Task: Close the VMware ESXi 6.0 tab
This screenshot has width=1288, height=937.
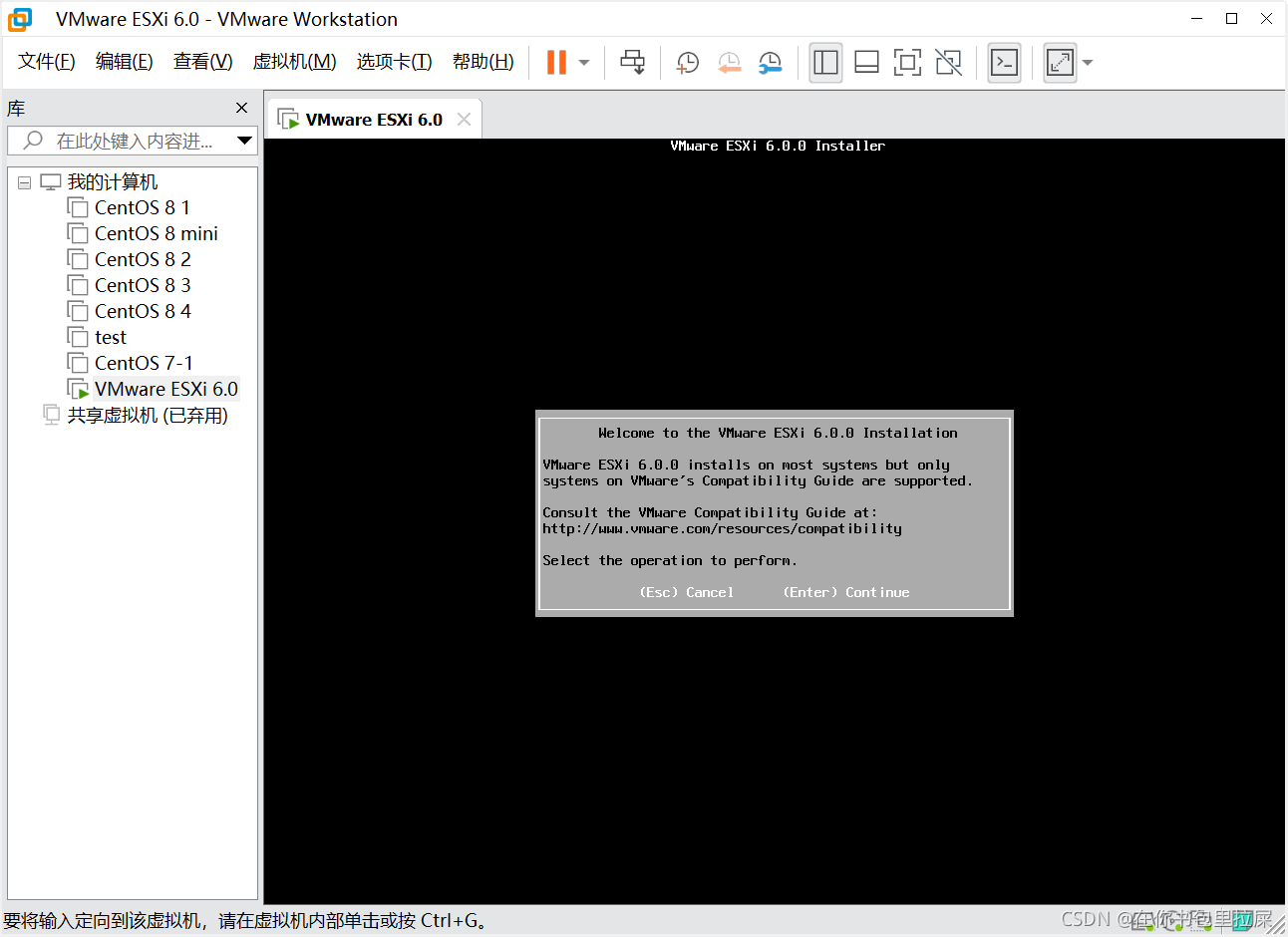Action: click(464, 120)
